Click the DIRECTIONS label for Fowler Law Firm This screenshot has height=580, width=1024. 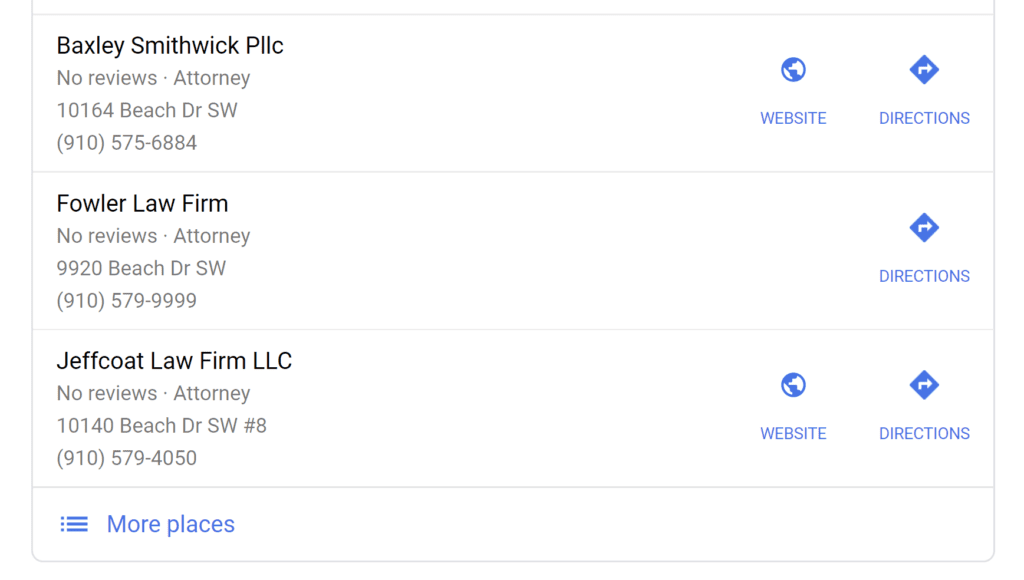pos(924,276)
